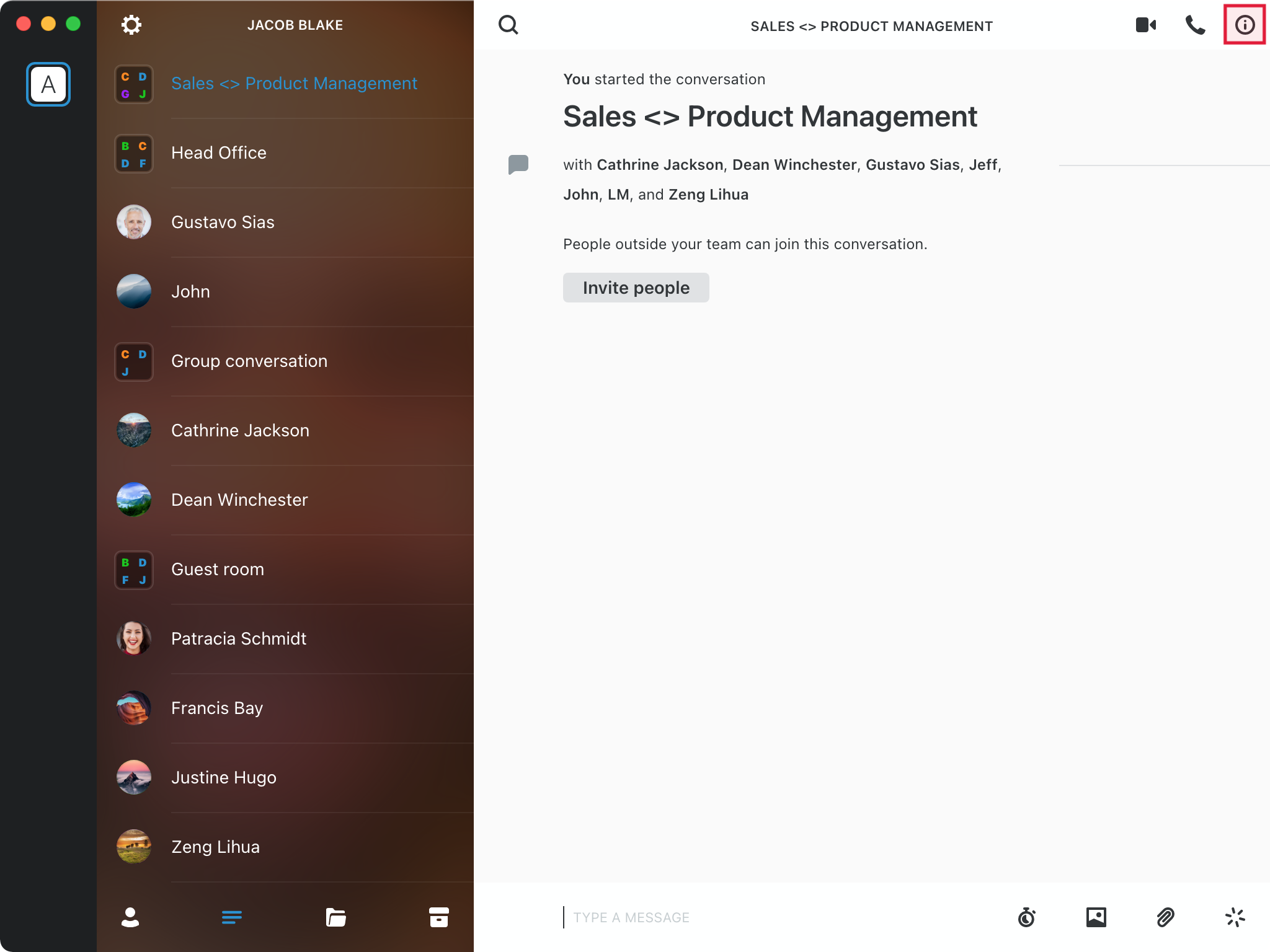Viewport: 1270px width, 952px height.
Task: Open chat with Zeng Lihua
Action: click(285, 847)
